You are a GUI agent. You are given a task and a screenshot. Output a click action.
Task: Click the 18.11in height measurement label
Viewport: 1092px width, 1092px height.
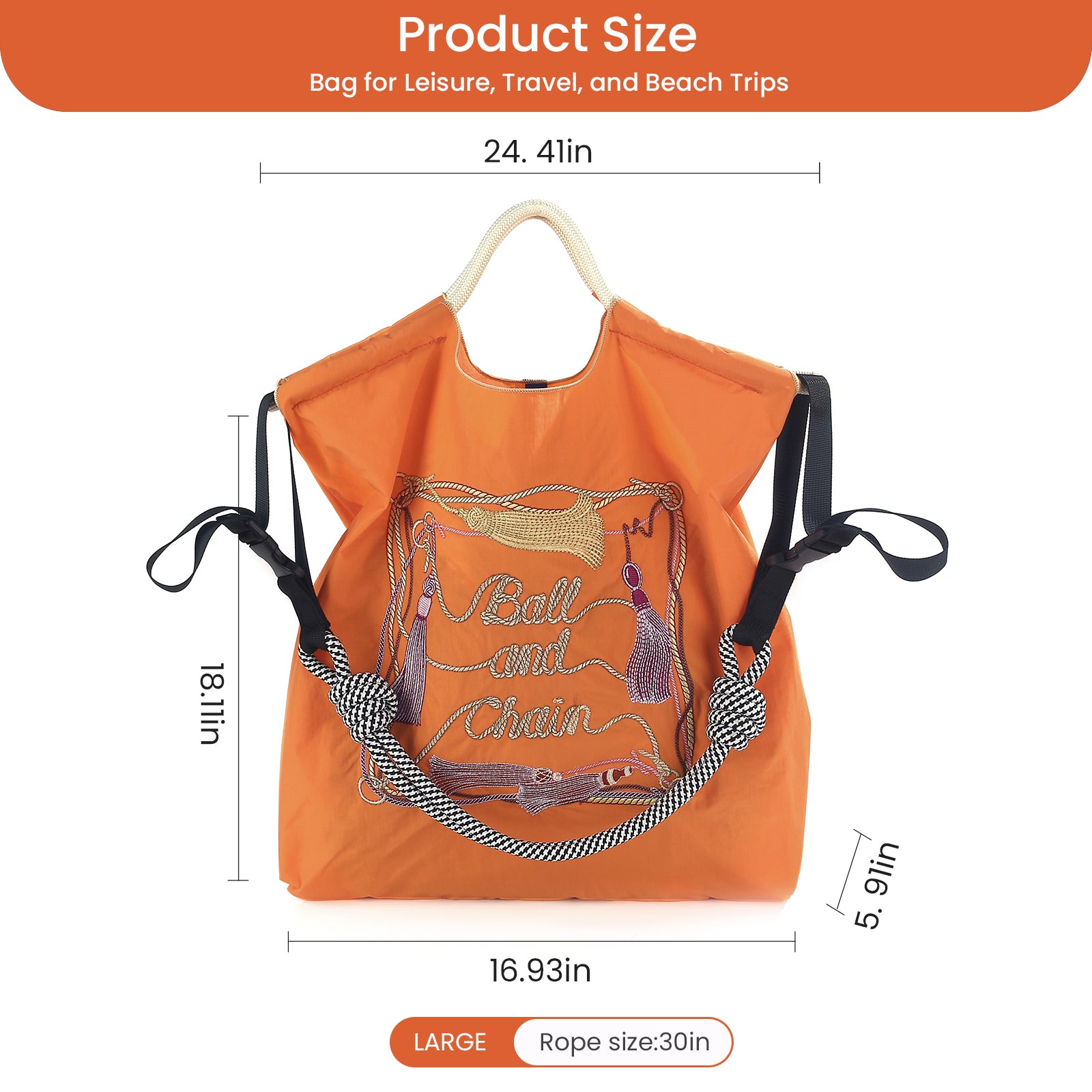[212, 704]
